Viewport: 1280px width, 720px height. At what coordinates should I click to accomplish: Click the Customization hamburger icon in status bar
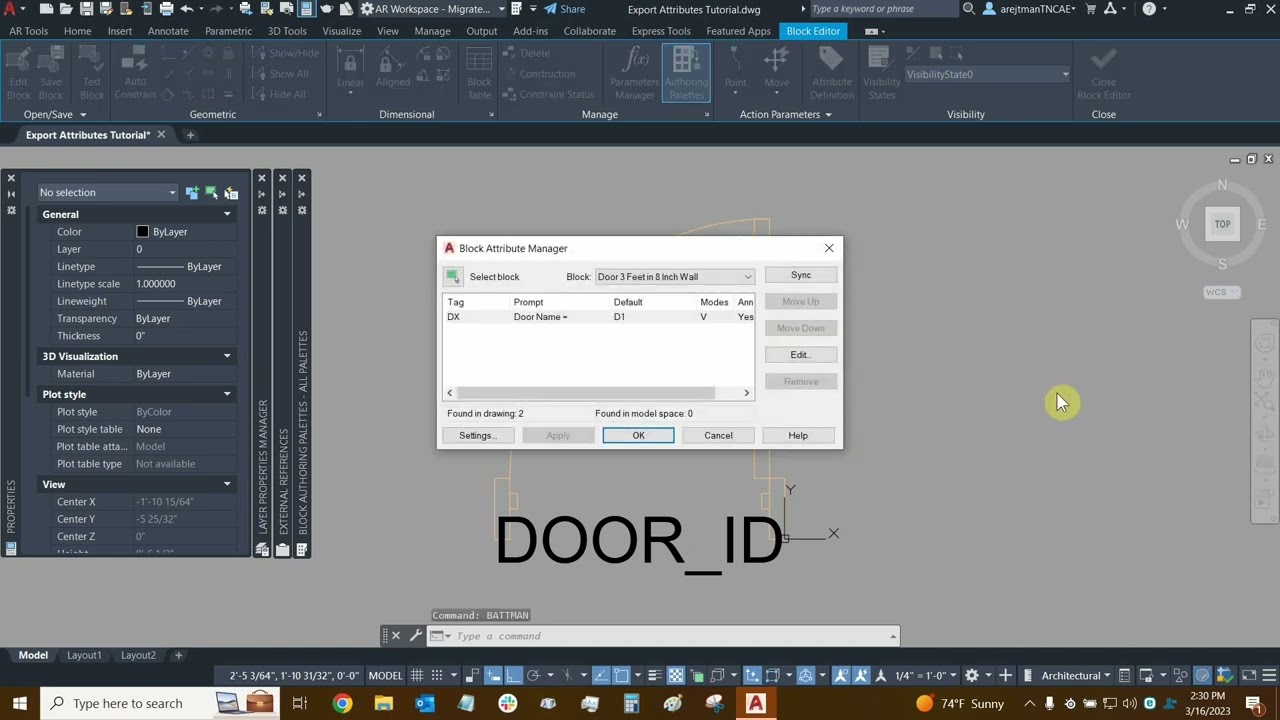coord(1269,675)
